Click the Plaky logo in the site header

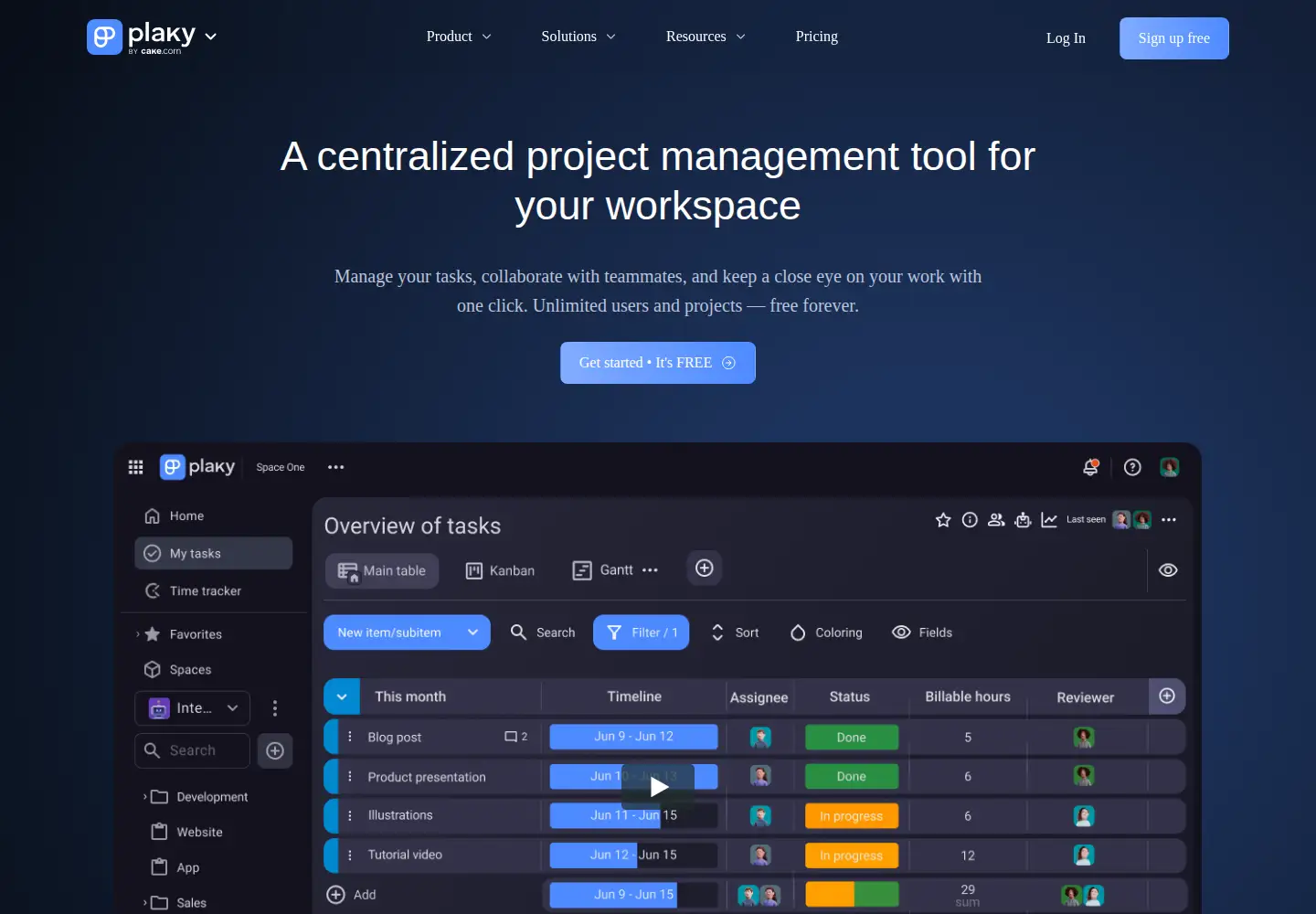[142, 37]
